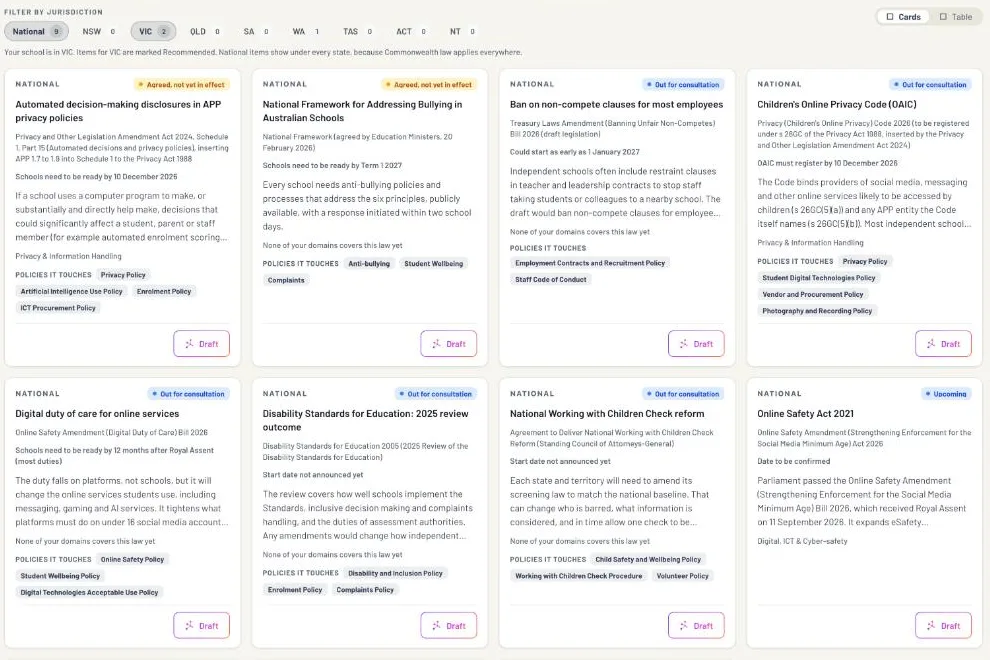Image resolution: width=990 pixels, height=660 pixels.
Task: Open Working with Children Check Procedure tag
Action: coord(578,575)
